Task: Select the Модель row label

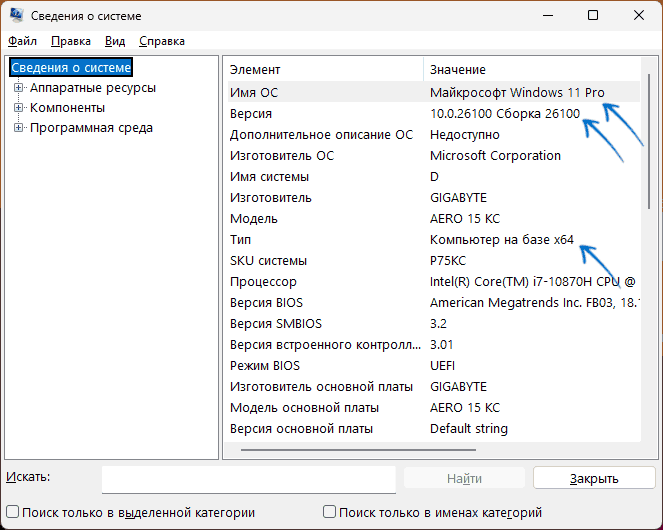Action: (x=254, y=218)
